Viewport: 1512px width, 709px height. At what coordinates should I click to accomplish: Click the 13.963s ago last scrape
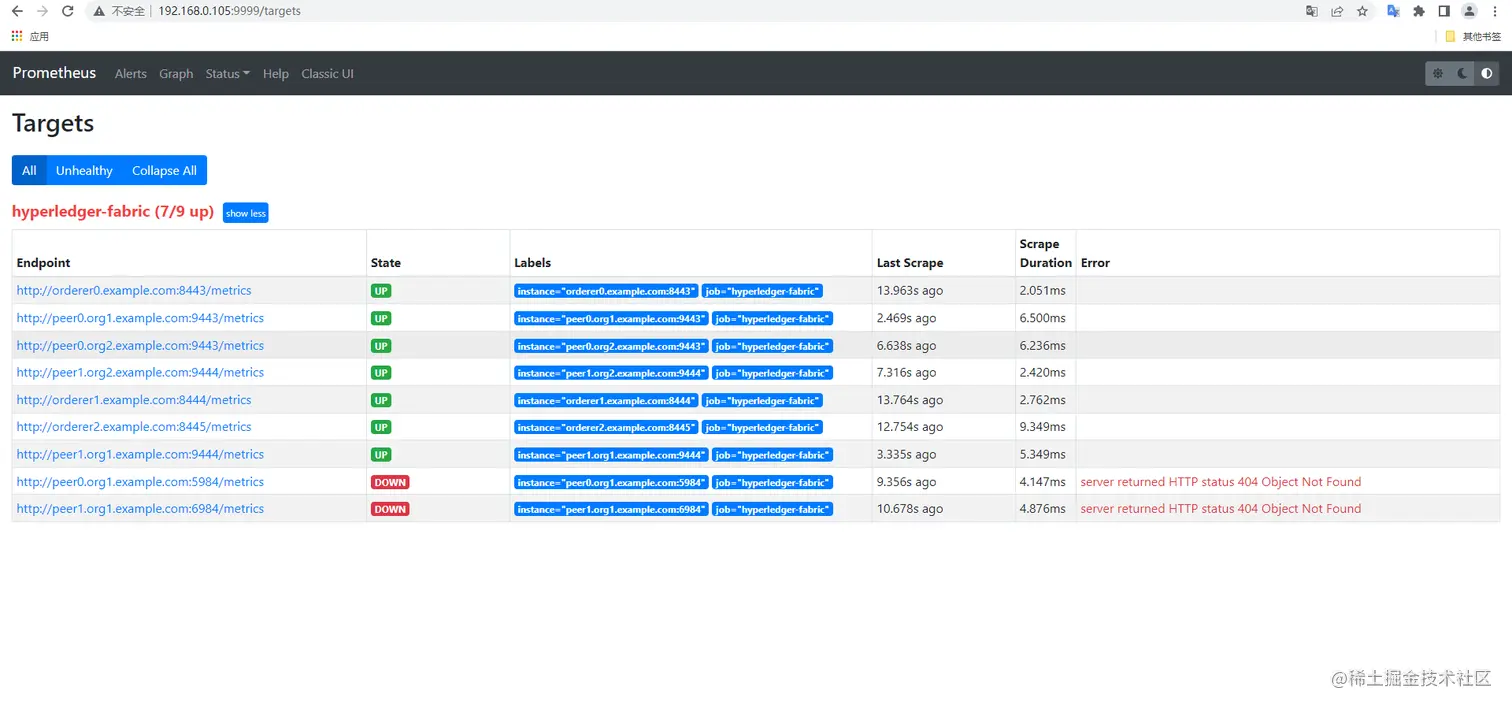pos(910,291)
